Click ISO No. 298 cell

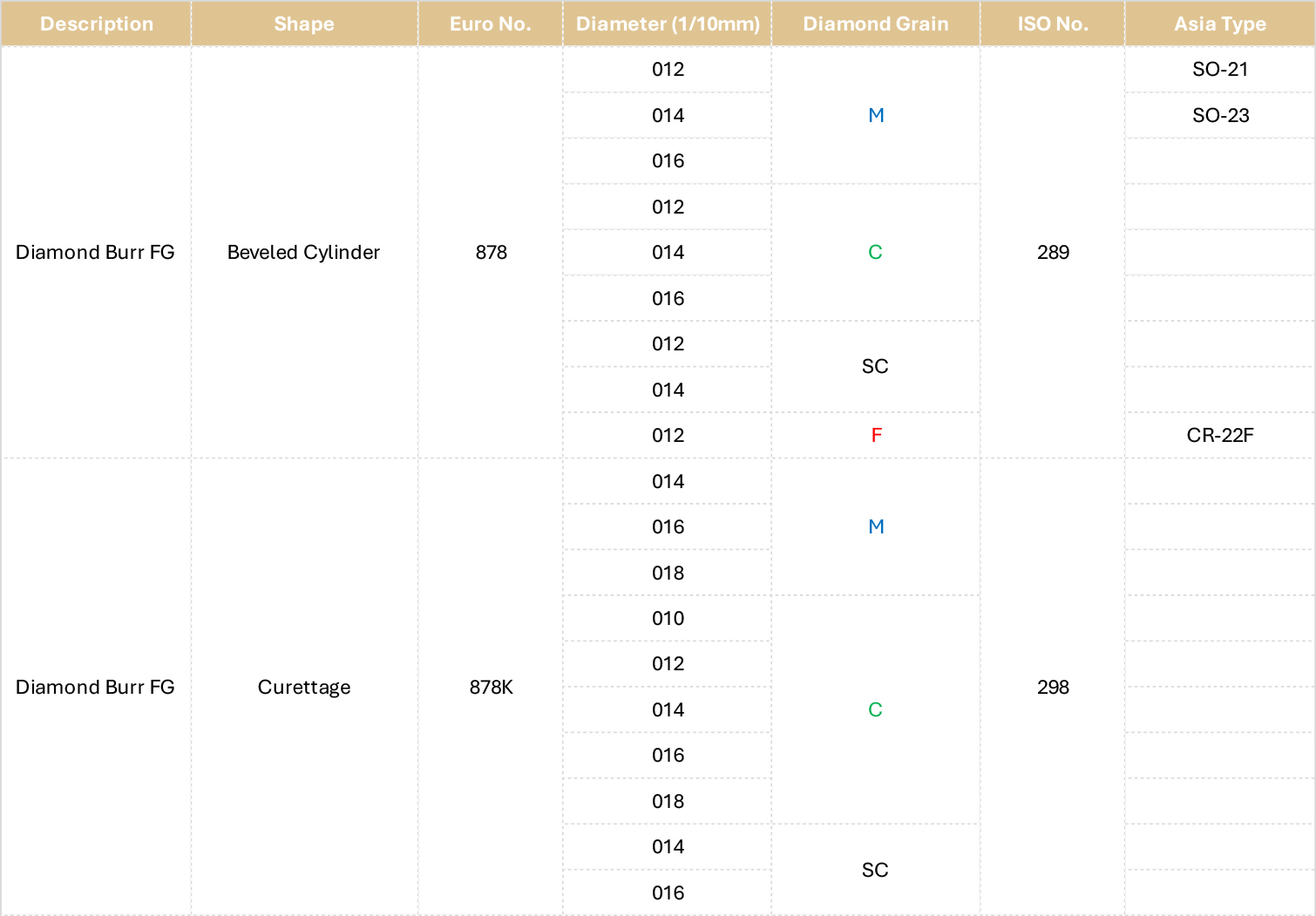(x=1053, y=687)
